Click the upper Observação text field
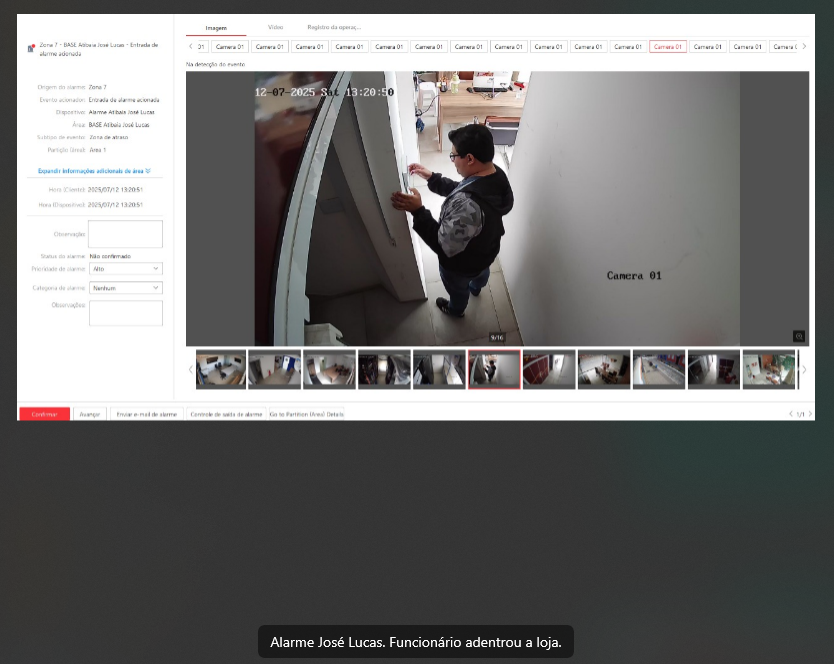This screenshot has width=834, height=664. pyautogui.click(x=125, y=234)
